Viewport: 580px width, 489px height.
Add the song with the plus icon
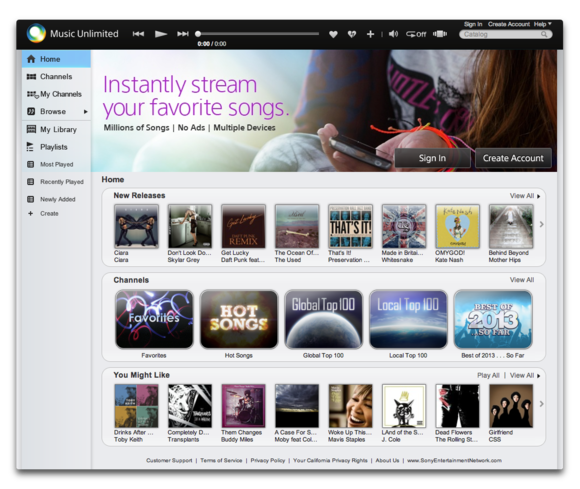370,34
